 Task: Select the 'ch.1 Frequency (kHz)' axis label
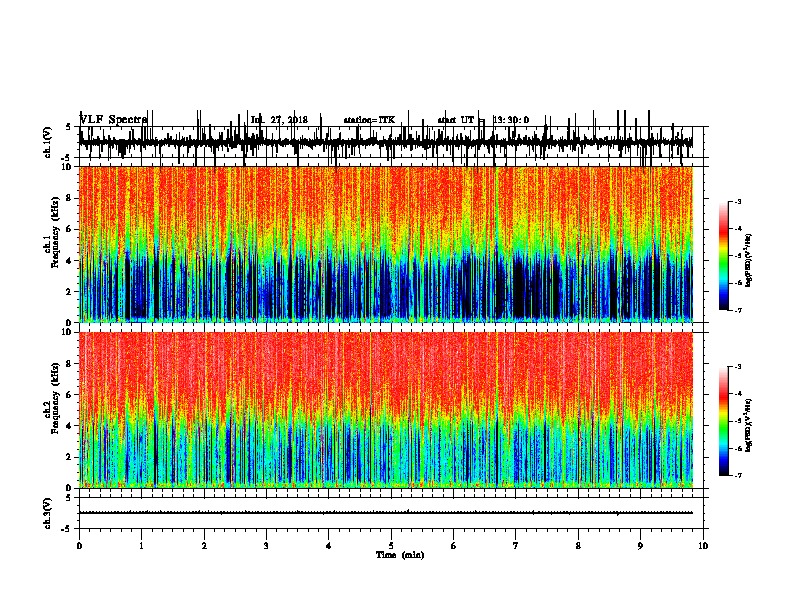tap(52, 244)
